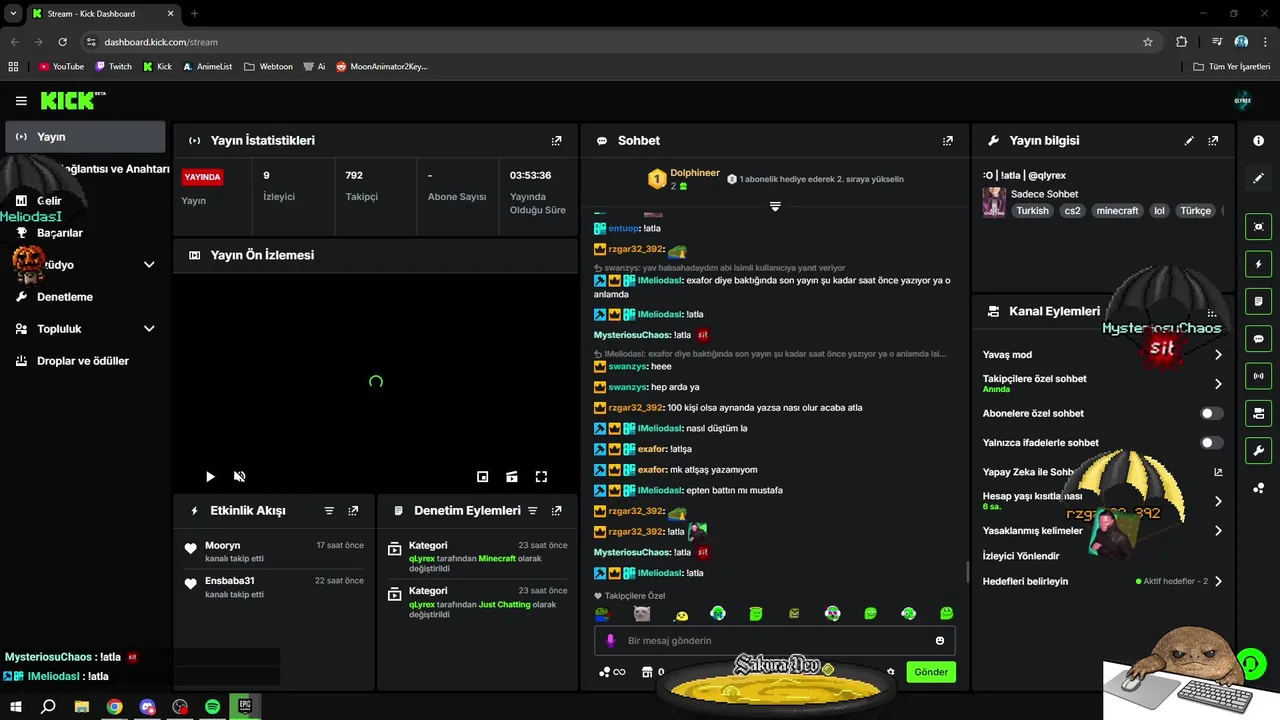Image resolution: width=1280 pixels, height=720 pixels.
Task: Pop out the Sohbet chat panel
Action: [948, 141]
